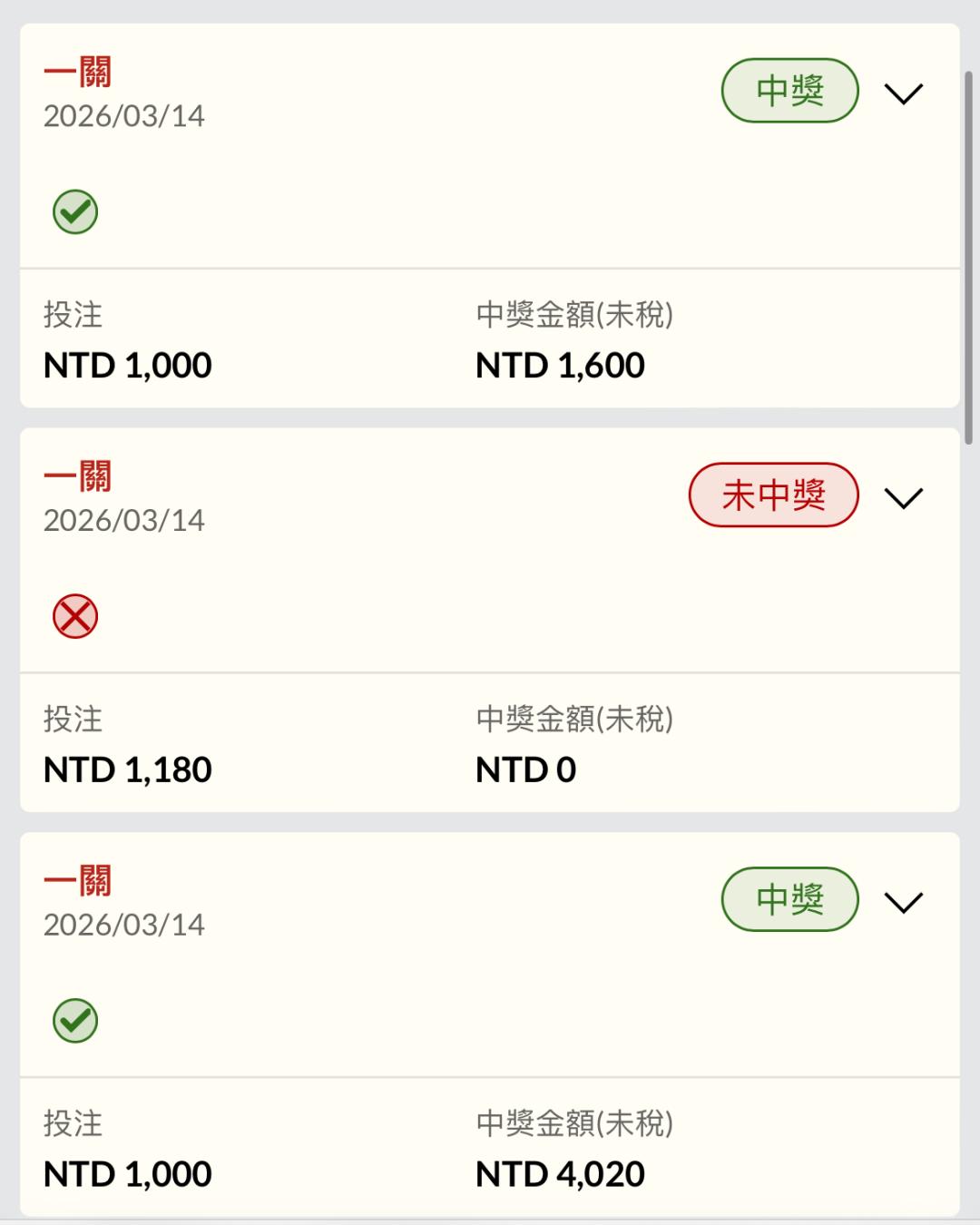980x1225 pixels.
Task: Click the date under the top card title
Action: pyautogui.click(x=124, y=116)
